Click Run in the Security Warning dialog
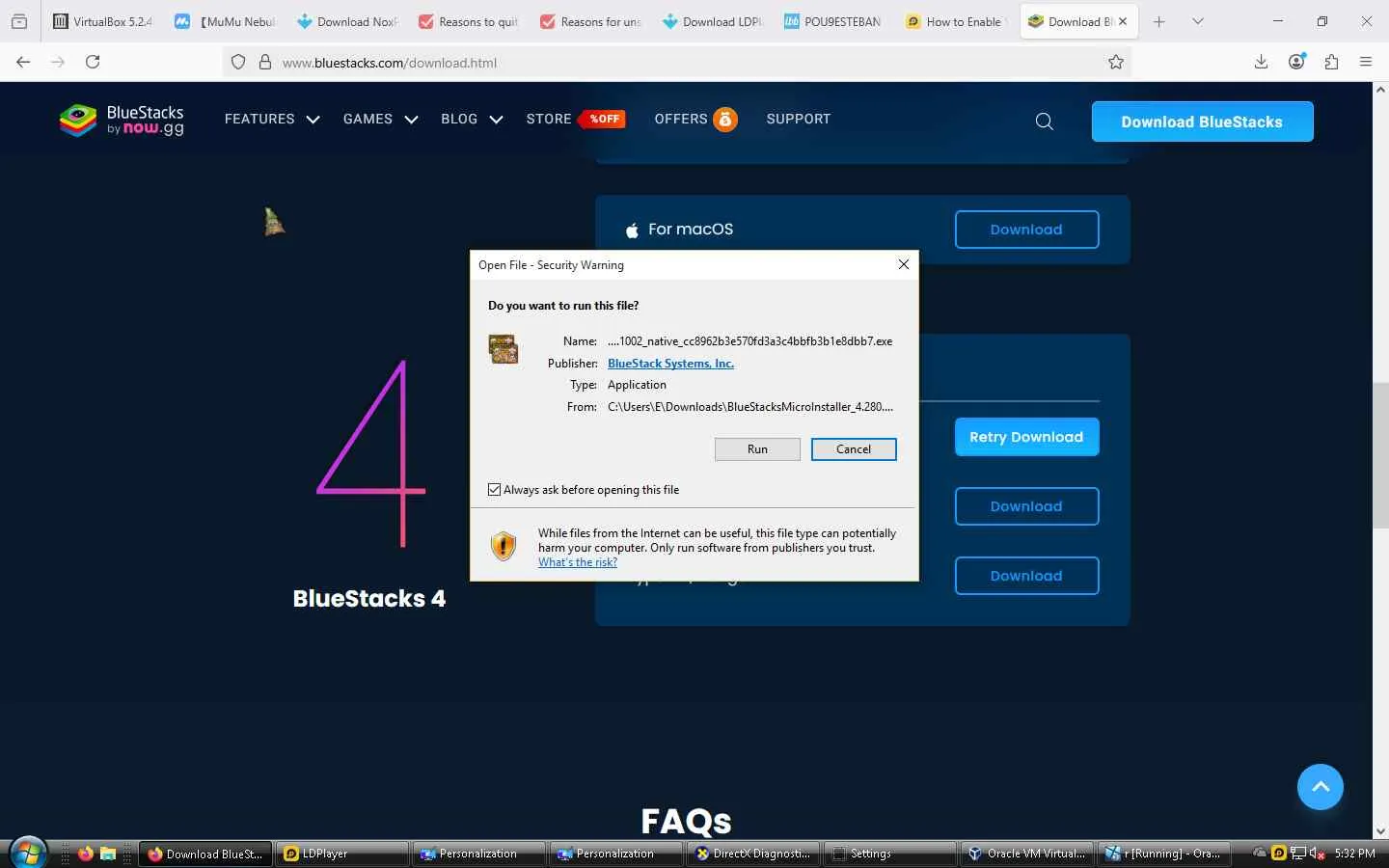The height and width of the screenshot is (868, 1389). point(757,449)
